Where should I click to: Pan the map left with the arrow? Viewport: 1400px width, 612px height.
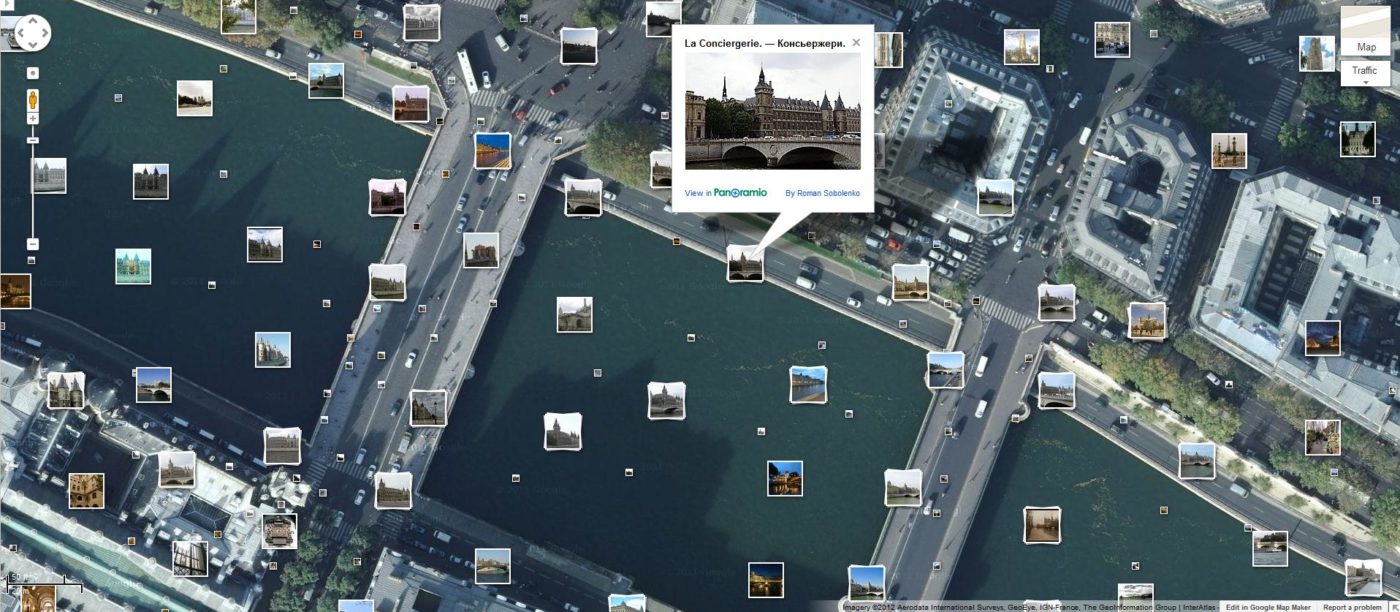[19, 33]
